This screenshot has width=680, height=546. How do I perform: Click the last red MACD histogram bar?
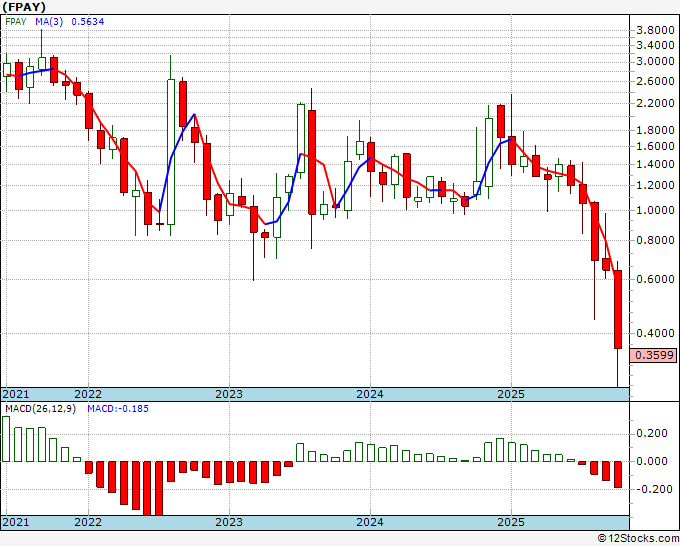click(618, 474)
